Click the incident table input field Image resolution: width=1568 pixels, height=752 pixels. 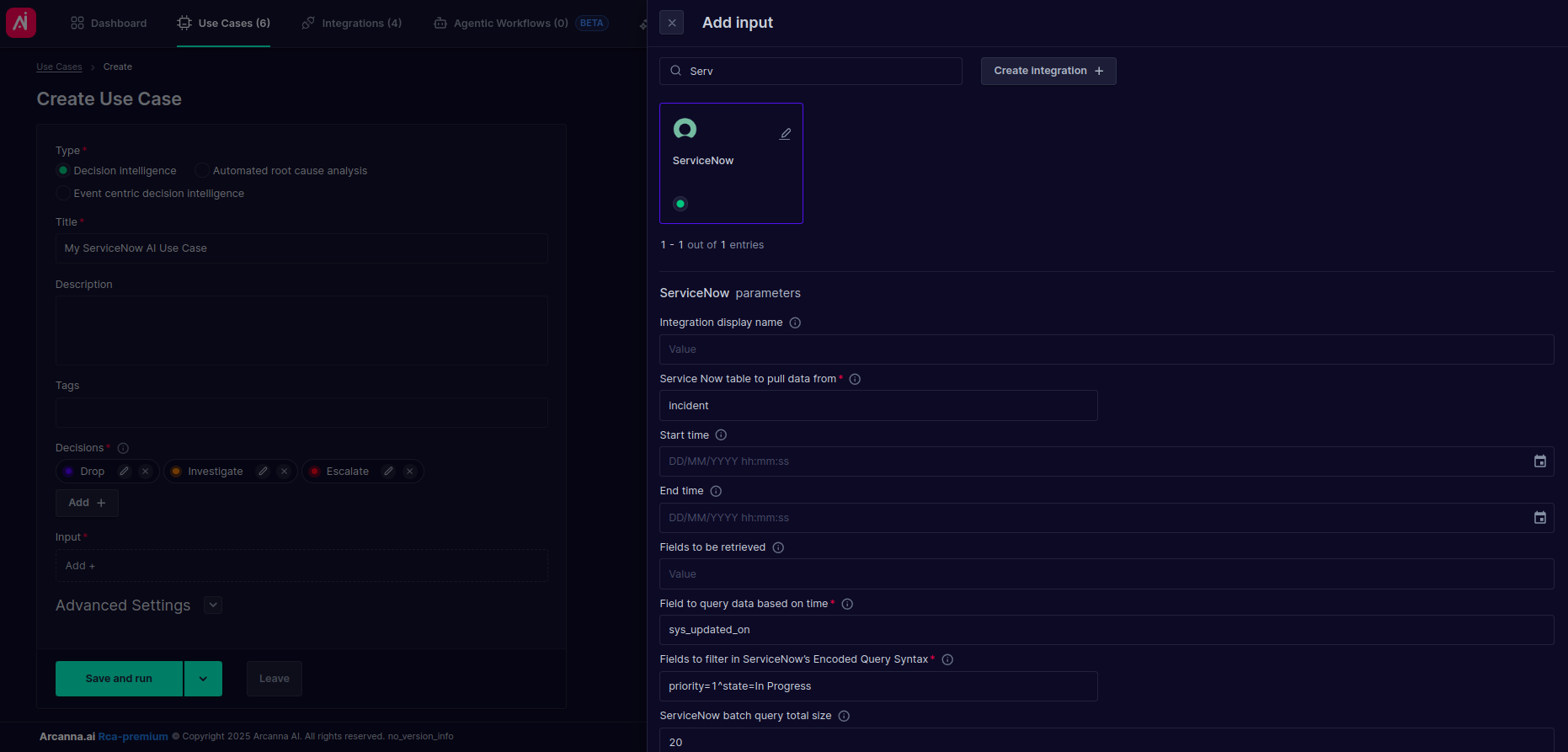878,406
